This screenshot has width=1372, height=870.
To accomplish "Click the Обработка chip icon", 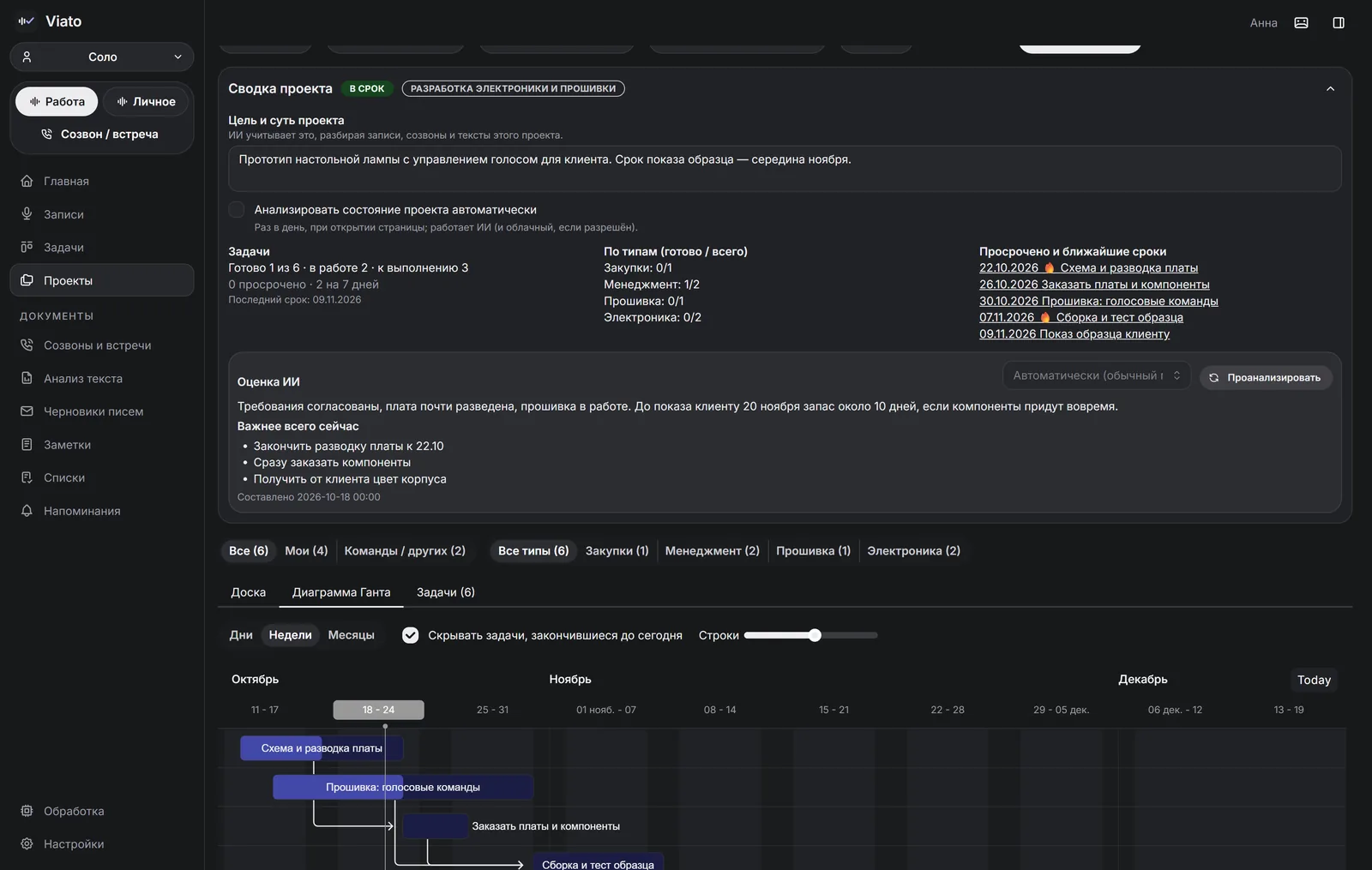I will 27,811.
